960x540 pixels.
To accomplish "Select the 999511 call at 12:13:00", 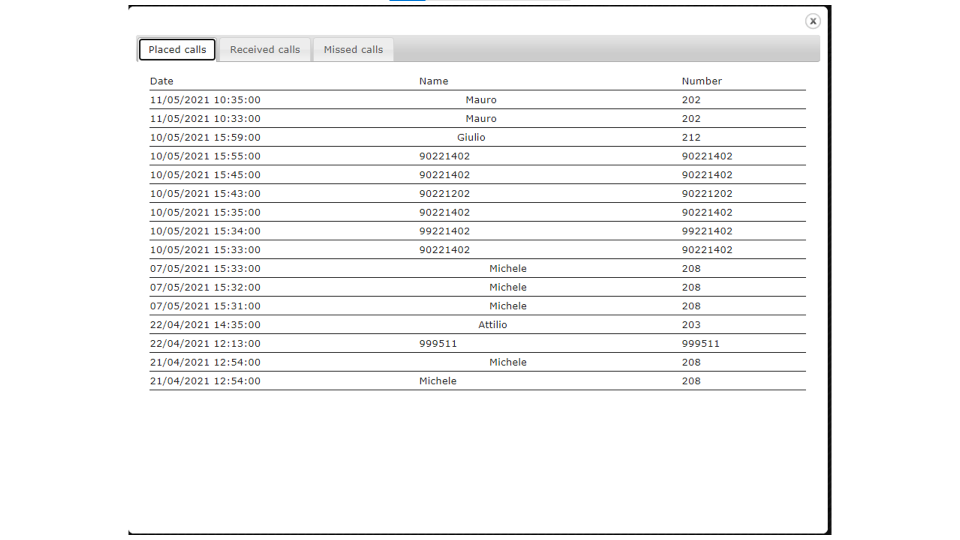I will point(478,343).
